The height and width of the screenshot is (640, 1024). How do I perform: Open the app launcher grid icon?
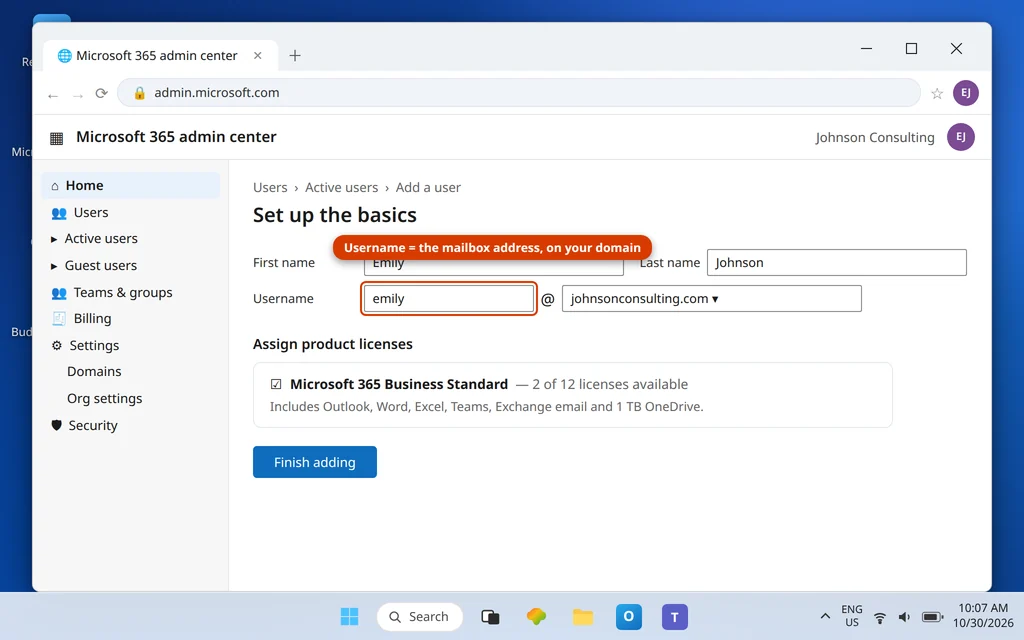click(57, 138)
